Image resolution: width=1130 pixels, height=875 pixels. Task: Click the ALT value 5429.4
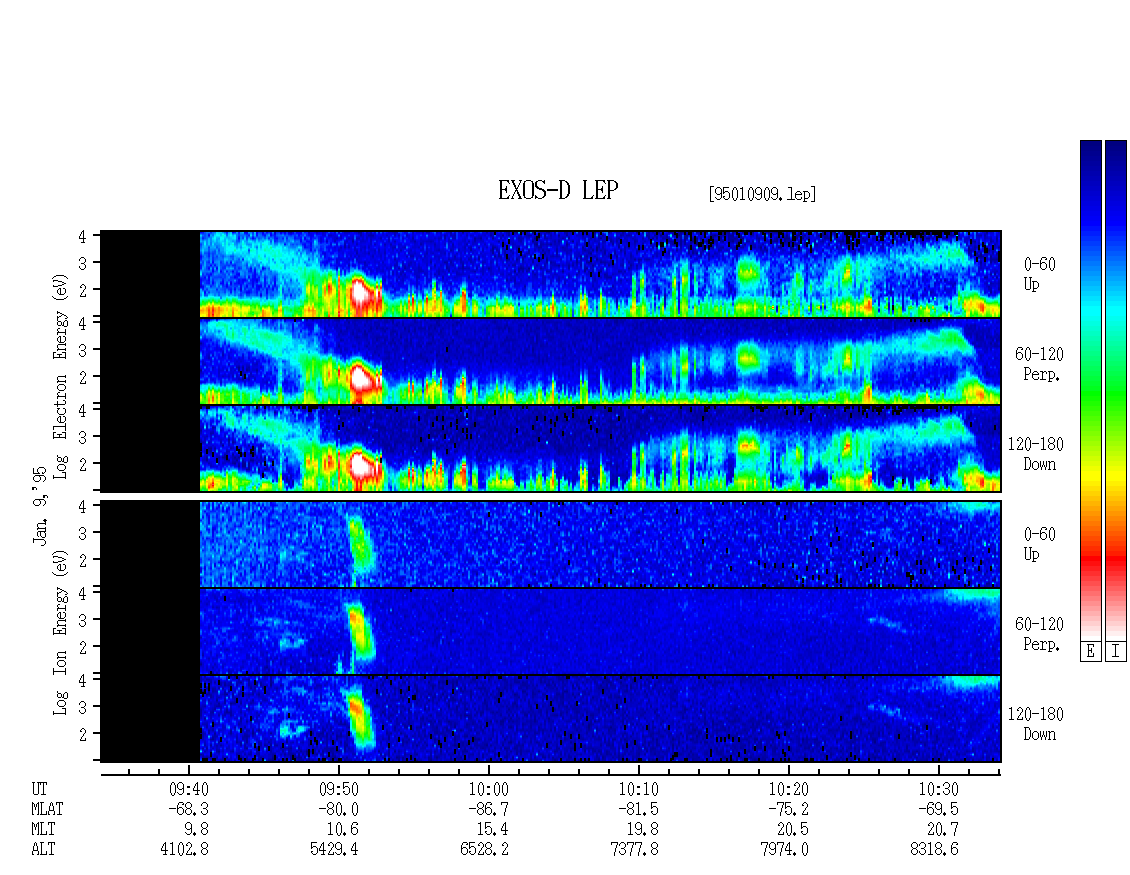pos(334,850)
